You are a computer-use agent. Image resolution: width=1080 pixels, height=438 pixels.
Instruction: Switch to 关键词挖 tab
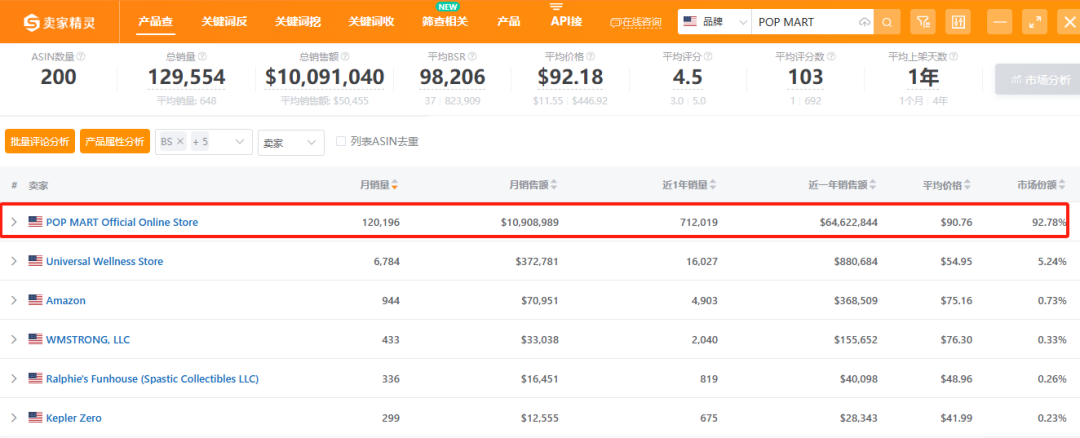click(298, 21)
